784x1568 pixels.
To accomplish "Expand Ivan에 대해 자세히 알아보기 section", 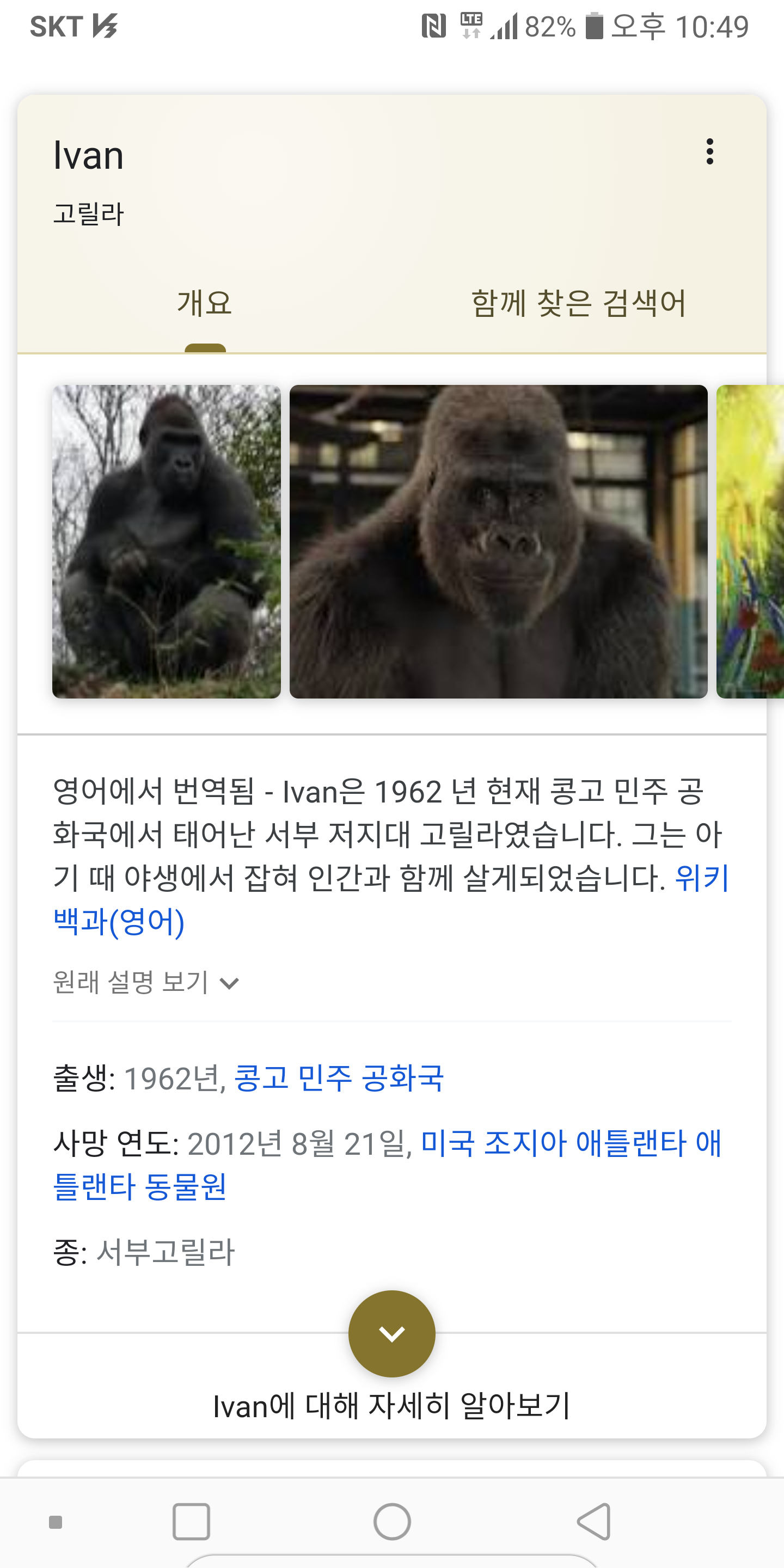I will [391, 1405].
